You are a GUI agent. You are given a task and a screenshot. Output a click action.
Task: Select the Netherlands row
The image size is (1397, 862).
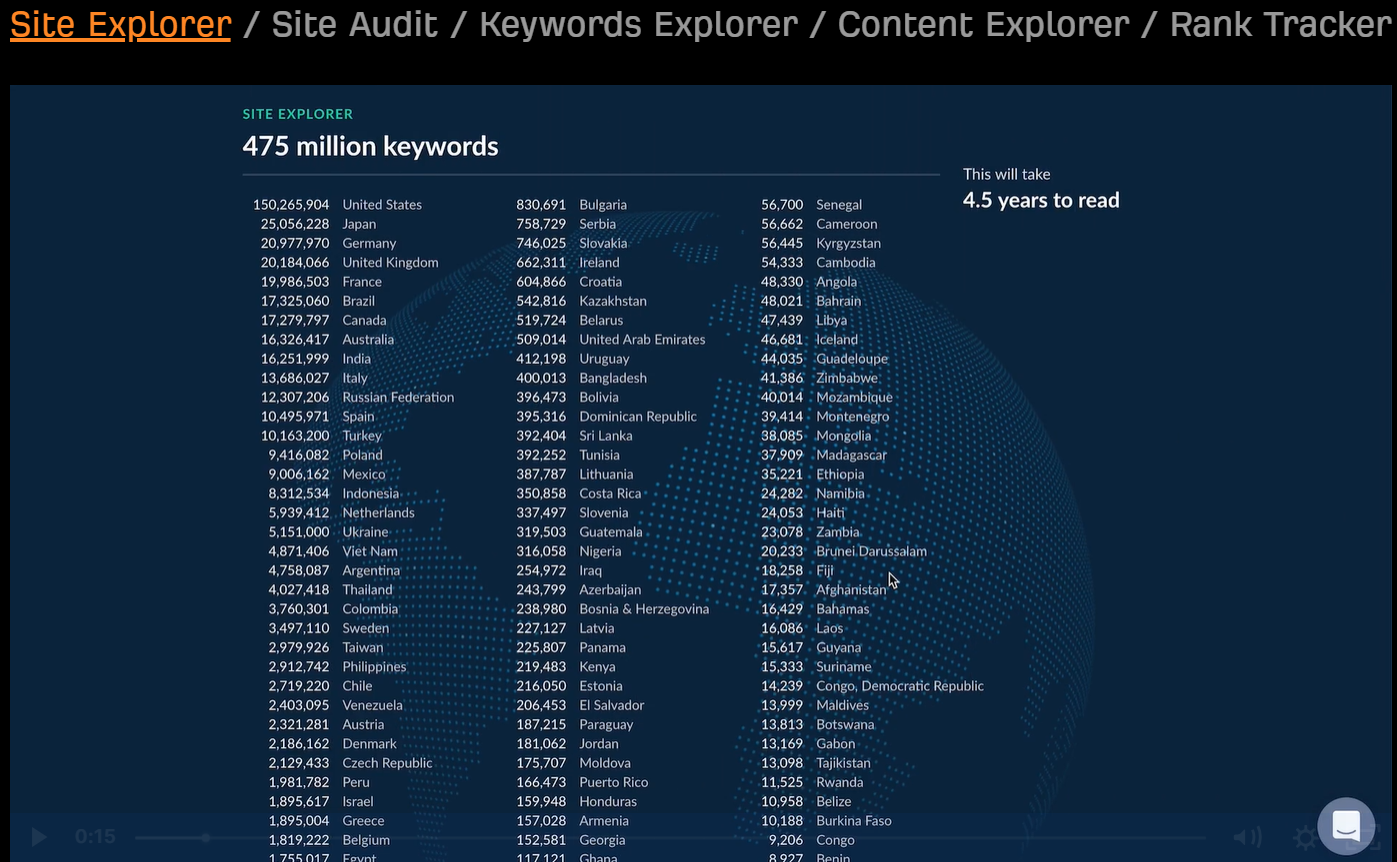341,512
